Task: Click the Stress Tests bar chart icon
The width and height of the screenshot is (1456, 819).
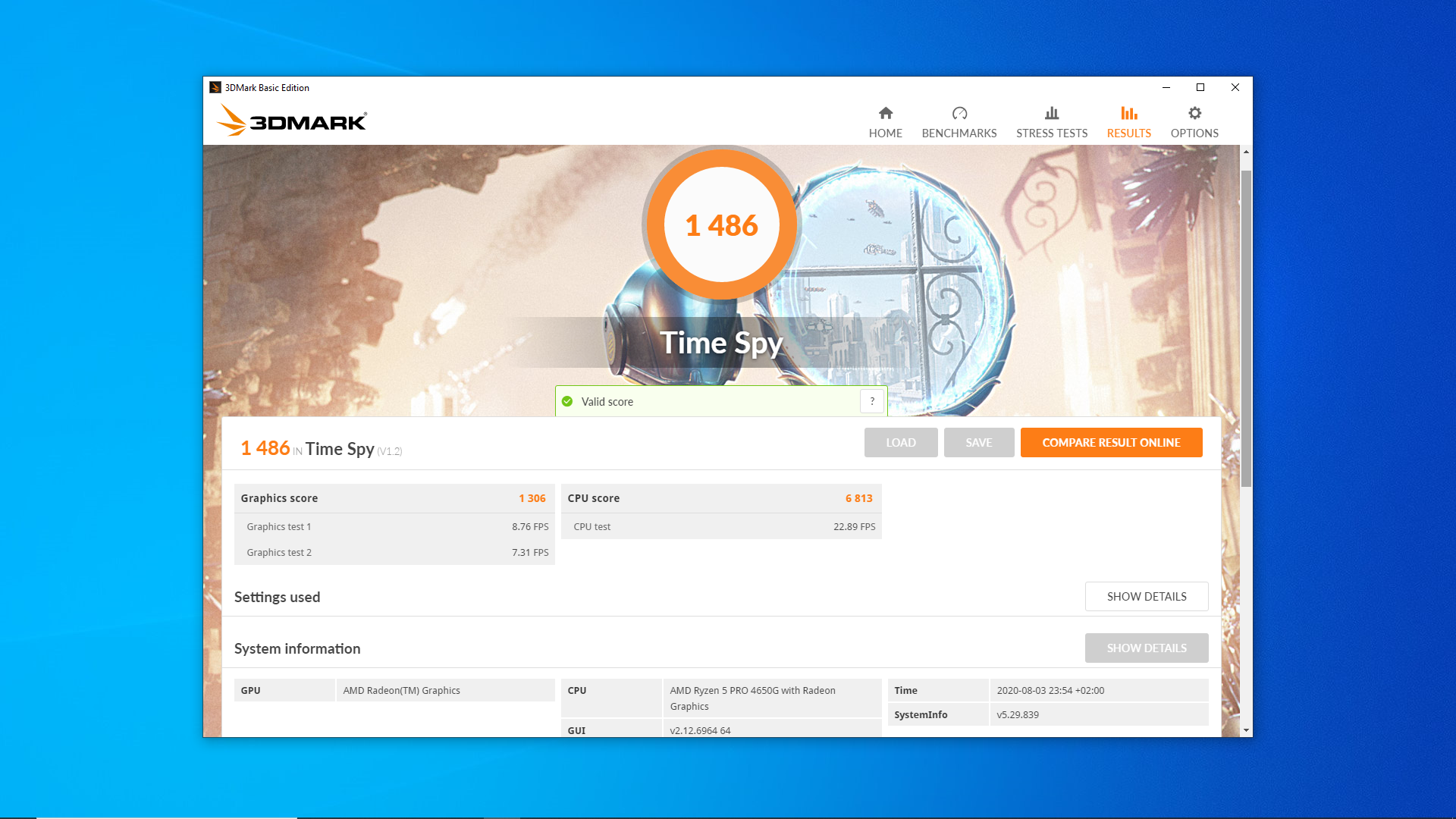Action: click(1051, 113)
